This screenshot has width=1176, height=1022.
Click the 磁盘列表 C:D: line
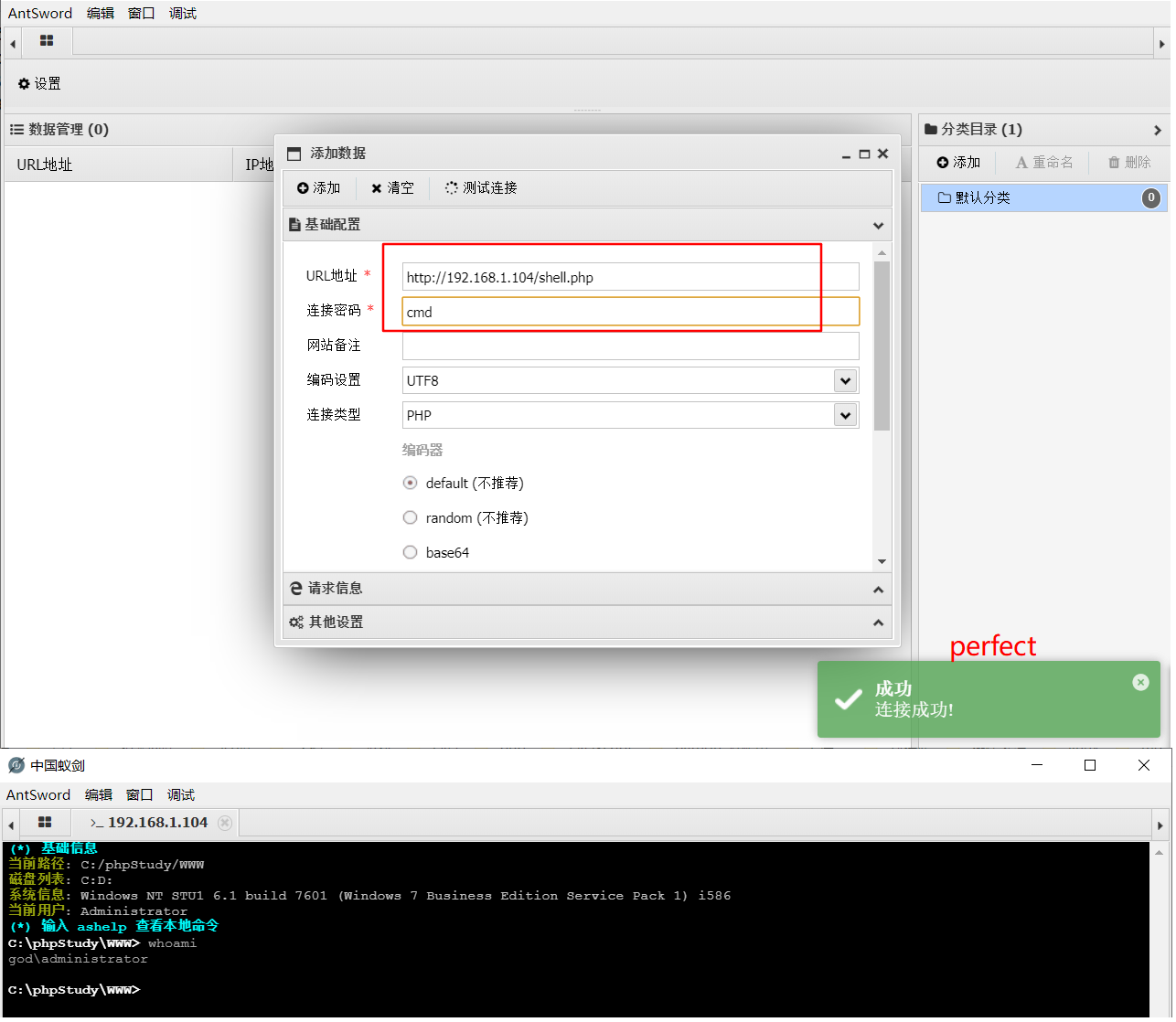click(60, 879)
